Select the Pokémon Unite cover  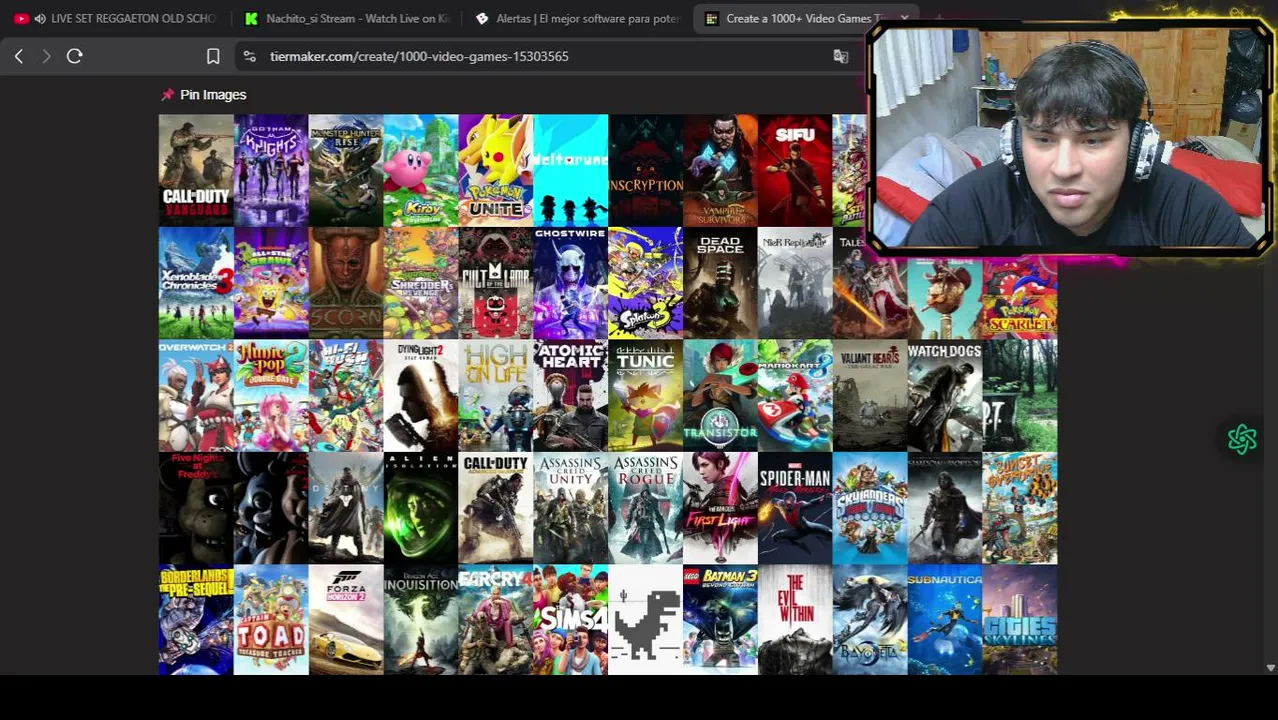point(496,170)
